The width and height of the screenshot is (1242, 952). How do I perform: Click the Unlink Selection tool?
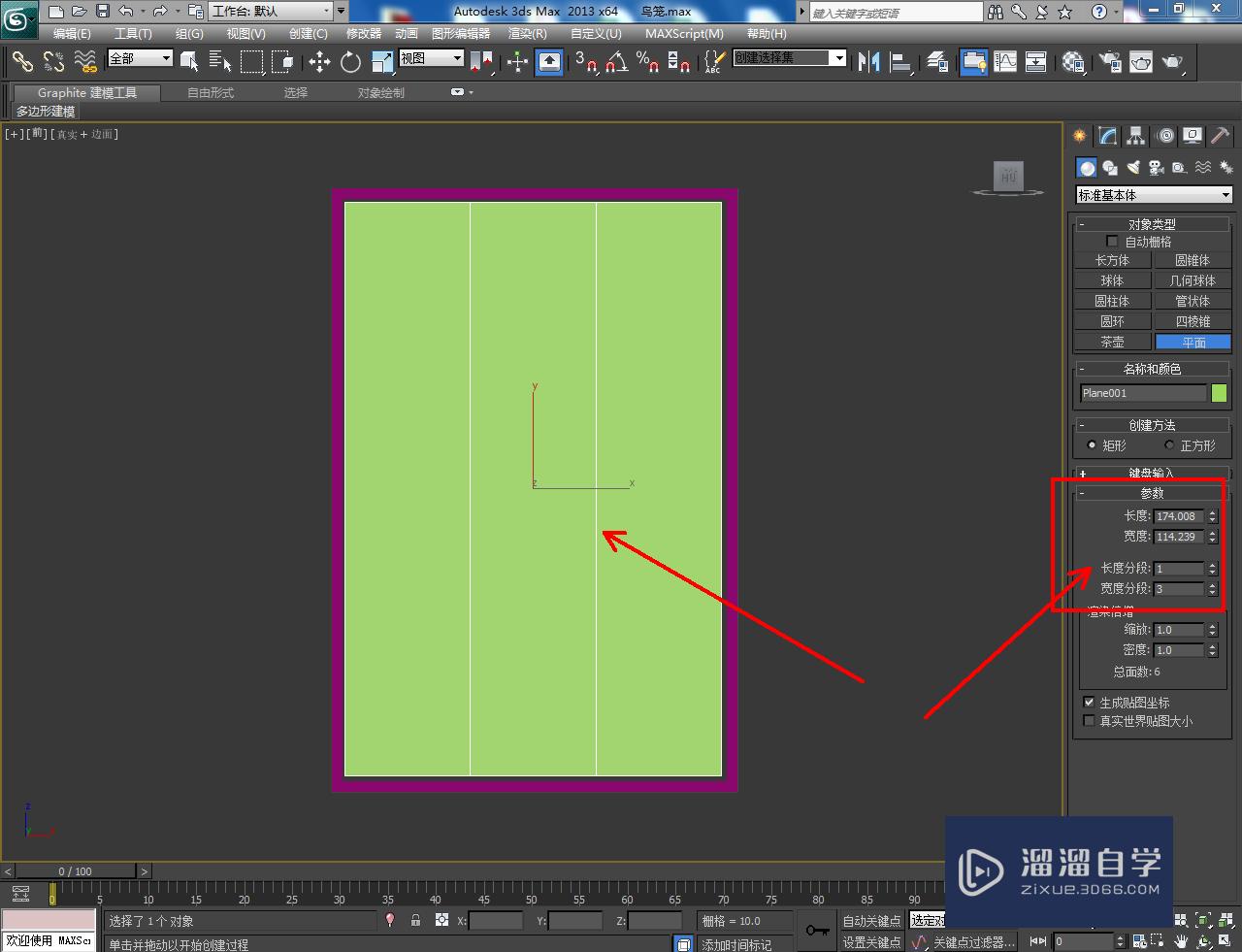[x=54, y=62]
